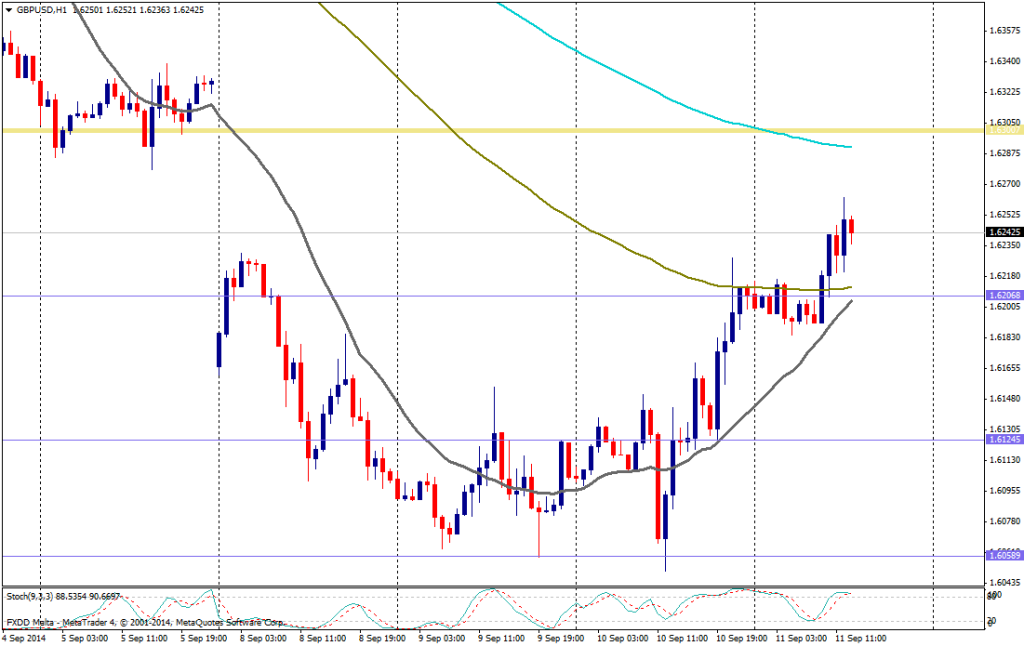The height and width of the screenshot is (646, 1024).
Task: Click the latest red candlestick on chart
Action: tap(852, 226)
